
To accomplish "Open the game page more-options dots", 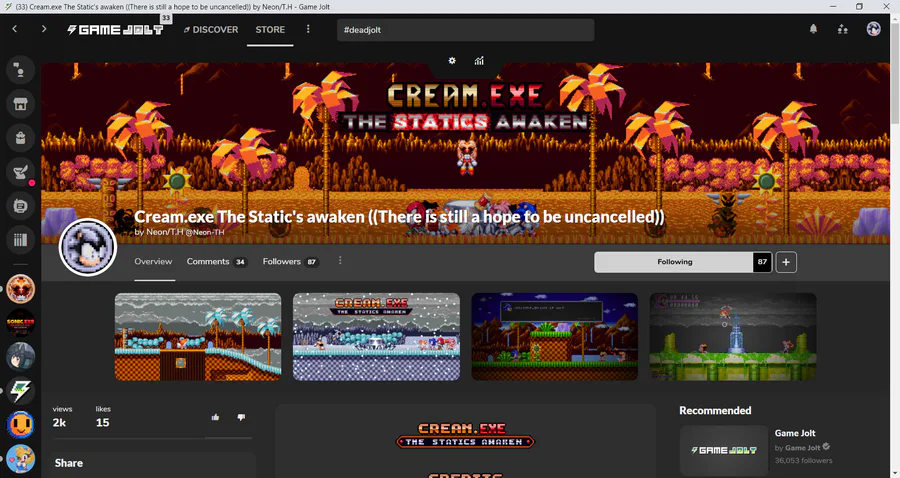I will pos(340,261).
